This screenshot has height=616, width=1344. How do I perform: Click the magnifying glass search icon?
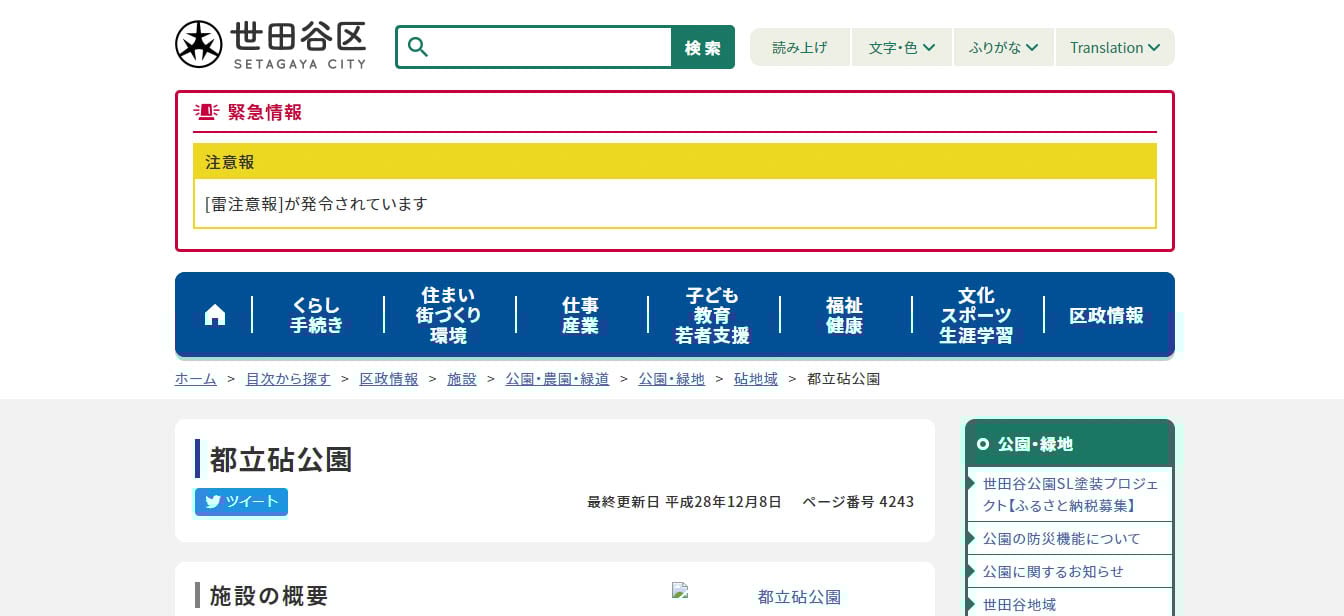pyautogui.click(x=418, y=47)
